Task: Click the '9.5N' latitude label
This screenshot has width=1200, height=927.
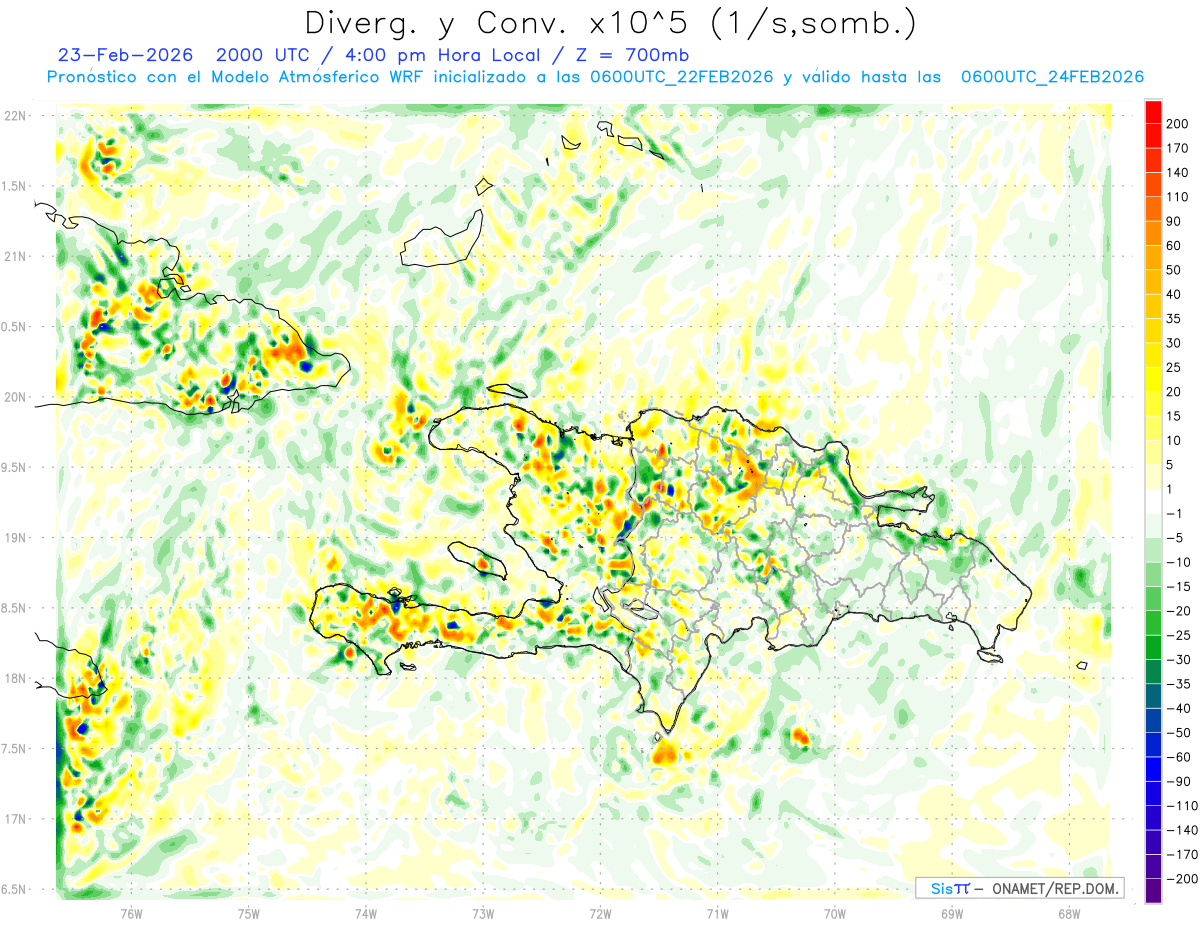Action: 15,468
